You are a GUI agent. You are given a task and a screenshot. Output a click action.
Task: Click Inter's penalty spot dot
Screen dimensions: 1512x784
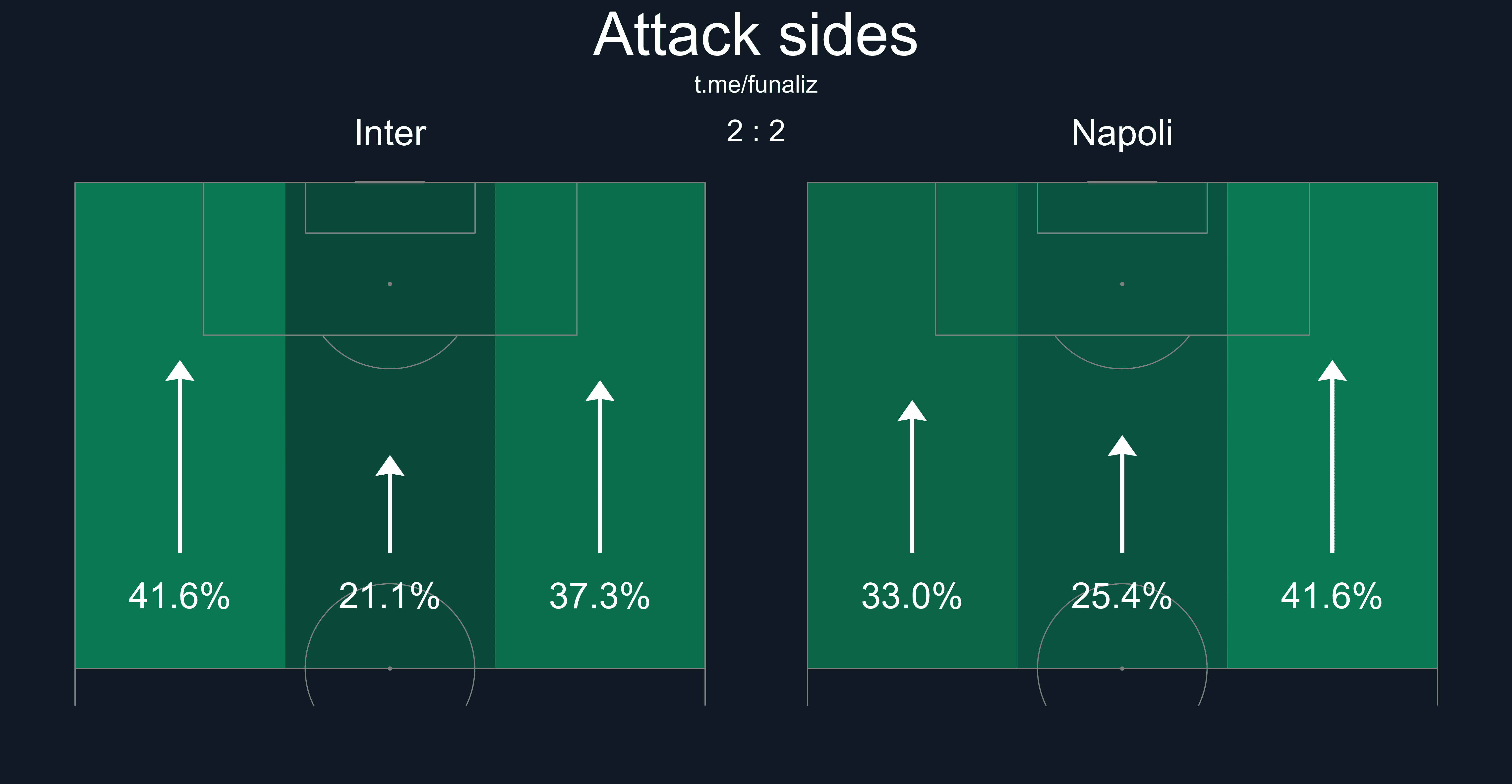click(390, 284)
